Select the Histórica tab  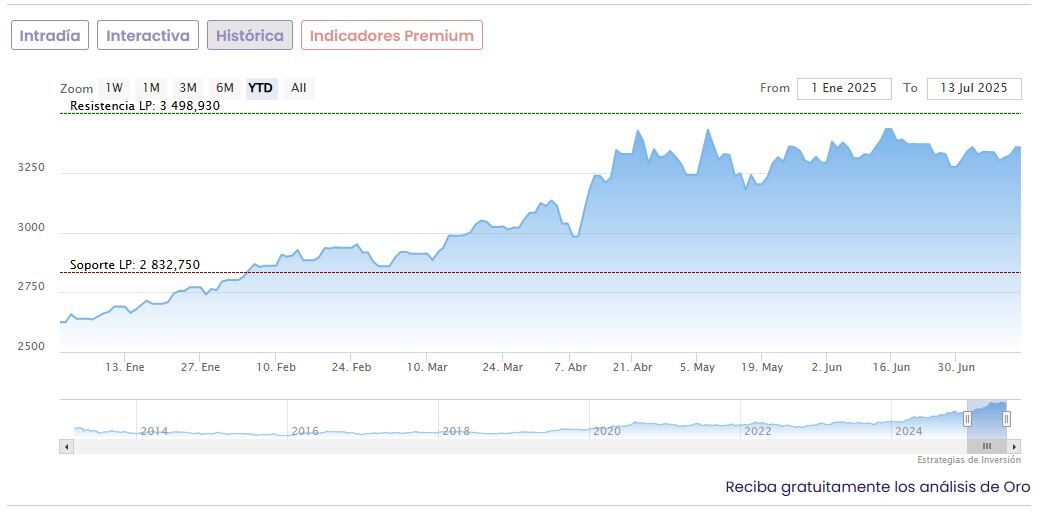click(250, 36)
